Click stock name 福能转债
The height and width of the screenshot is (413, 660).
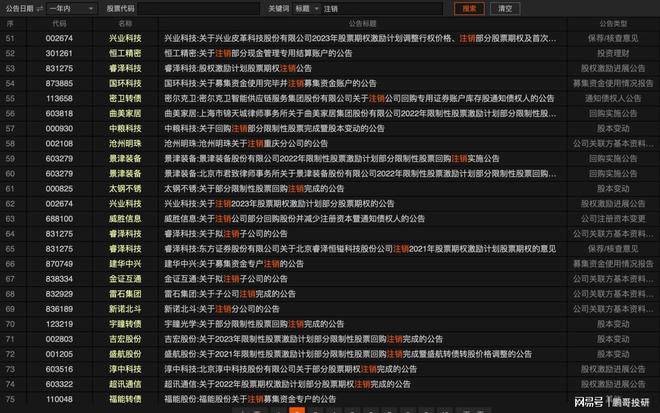(125, 400)
